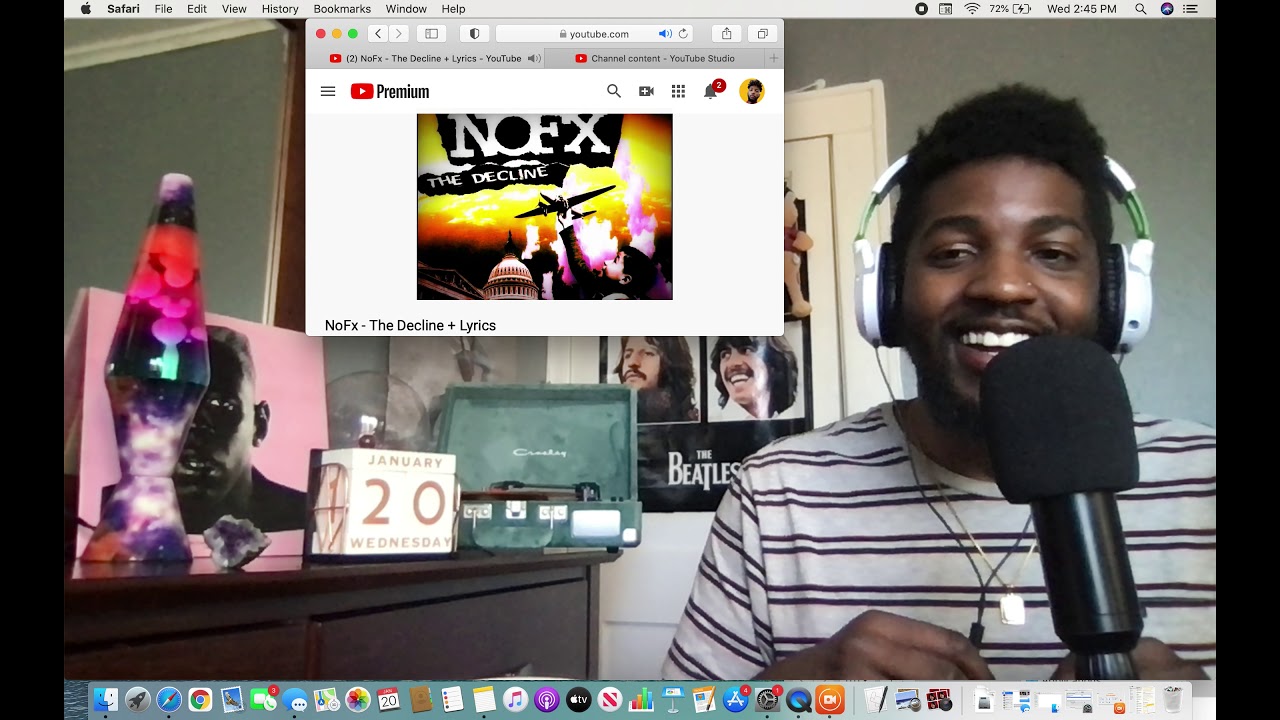The width and height of the screenshot is (1280, 720).
Task: Open Finder from the Dock
Action: tap(106, 700)
